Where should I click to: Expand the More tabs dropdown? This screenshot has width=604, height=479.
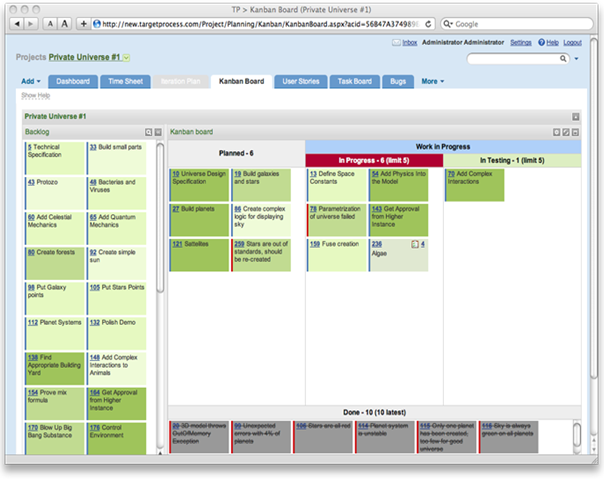click(433, 81)
